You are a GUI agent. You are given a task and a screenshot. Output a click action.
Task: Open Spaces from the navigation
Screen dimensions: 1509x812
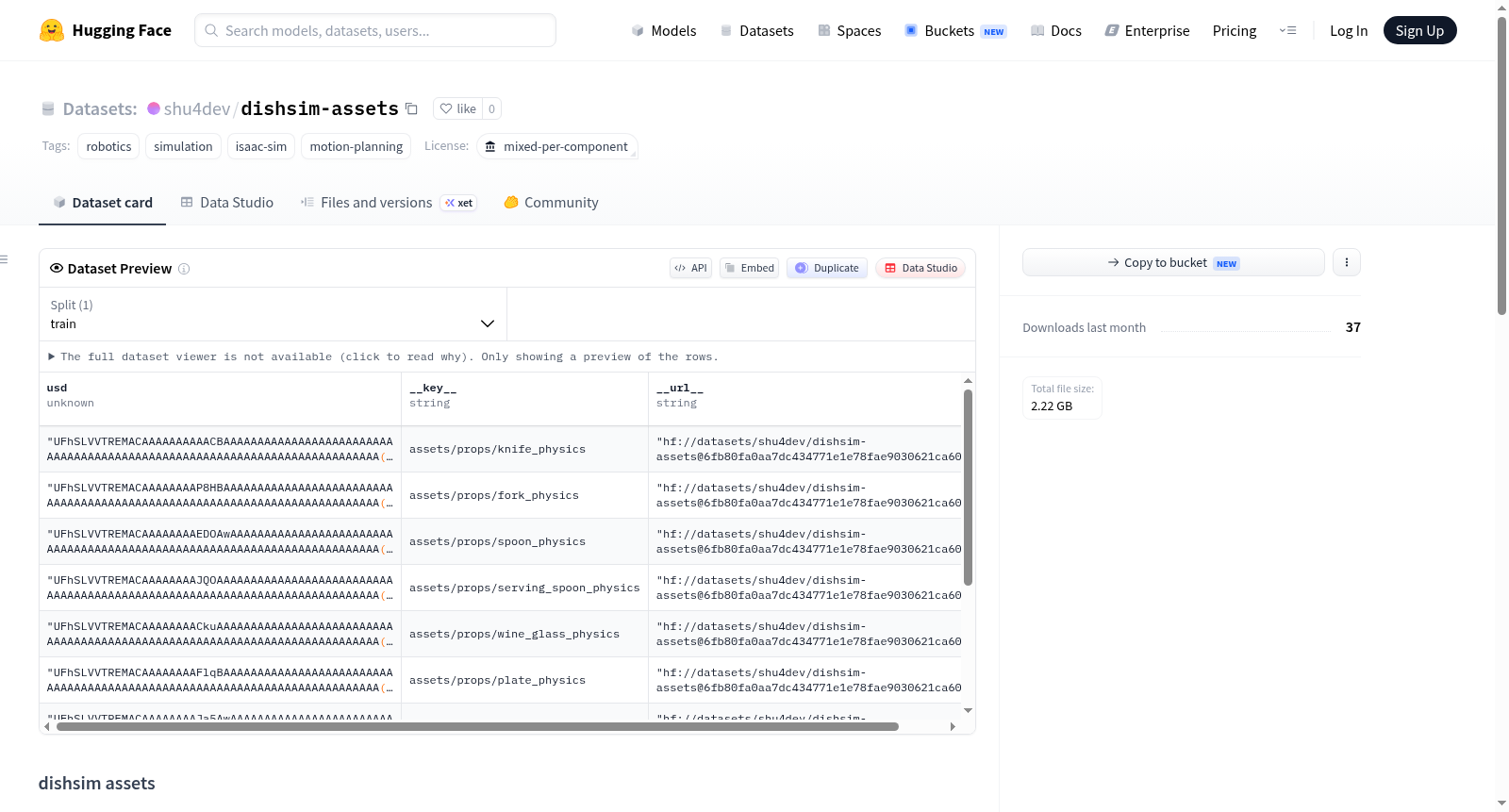pos(849,30)
